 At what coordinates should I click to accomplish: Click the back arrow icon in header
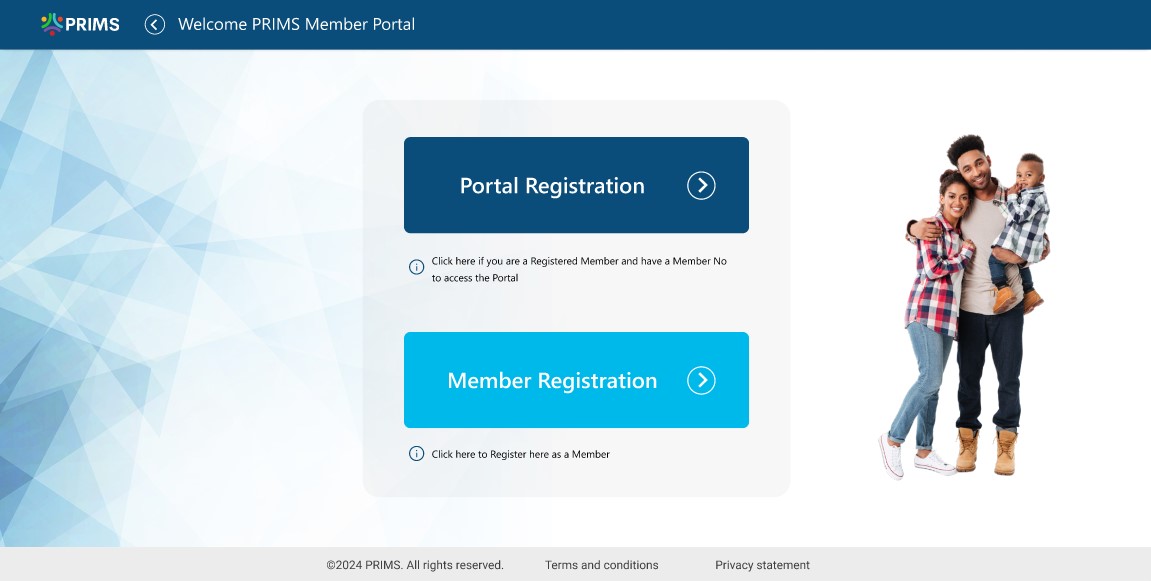154,24
